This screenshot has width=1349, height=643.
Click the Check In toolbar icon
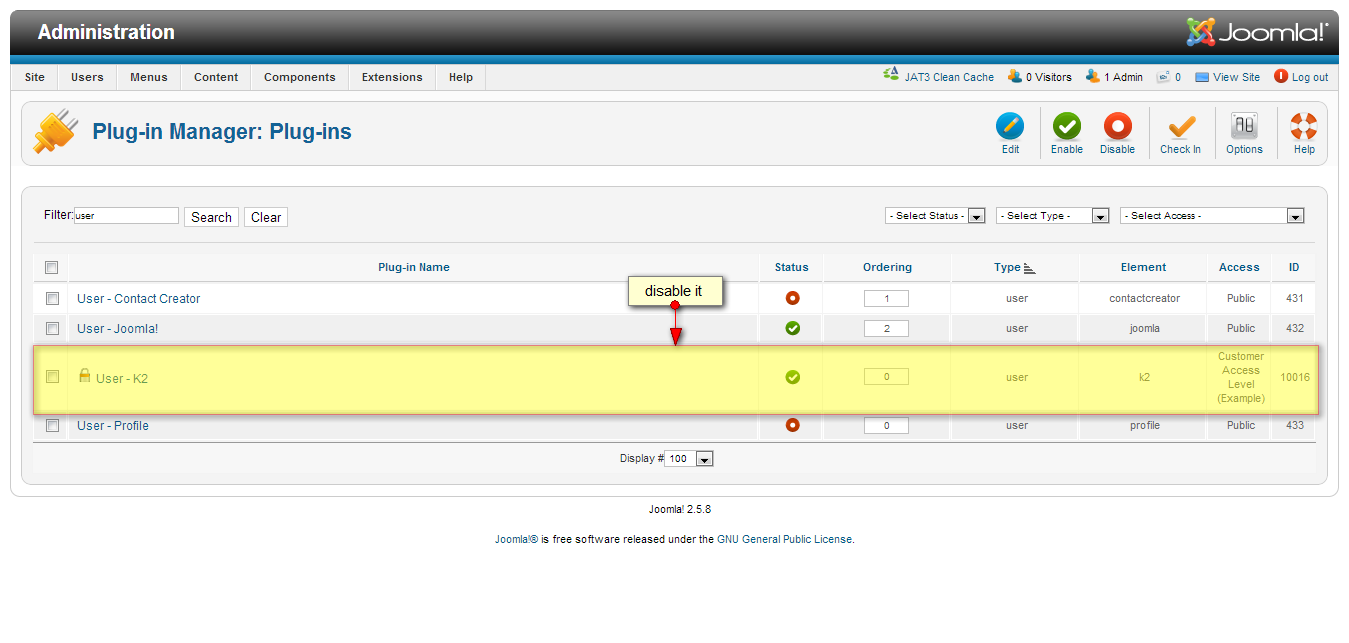pos(1180,131)
